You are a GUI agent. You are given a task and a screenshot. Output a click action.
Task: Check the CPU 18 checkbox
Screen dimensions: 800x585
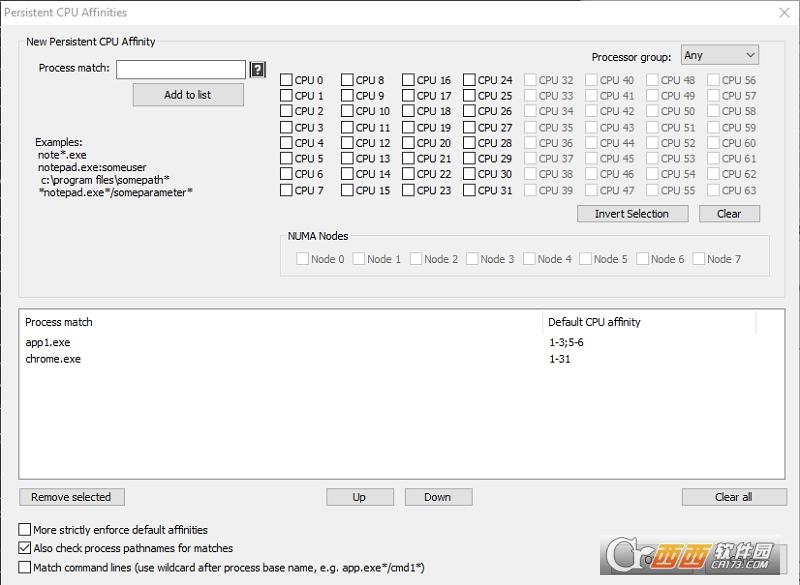[408, 111]
